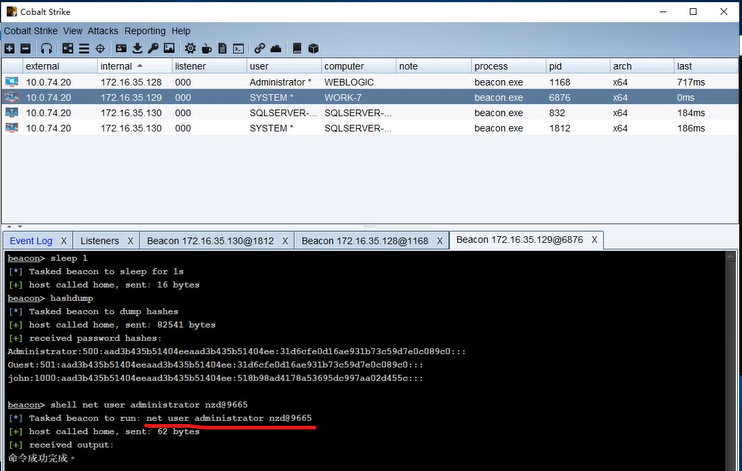This screenshot has width=742, height=471.
Task: Close the Event Log tab
Action: point(63,241)
